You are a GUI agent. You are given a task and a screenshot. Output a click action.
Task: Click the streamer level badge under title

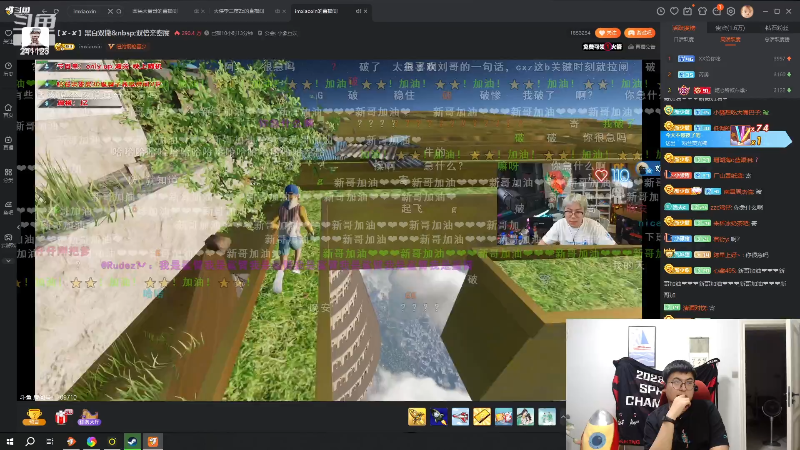[x=65, y=46]
